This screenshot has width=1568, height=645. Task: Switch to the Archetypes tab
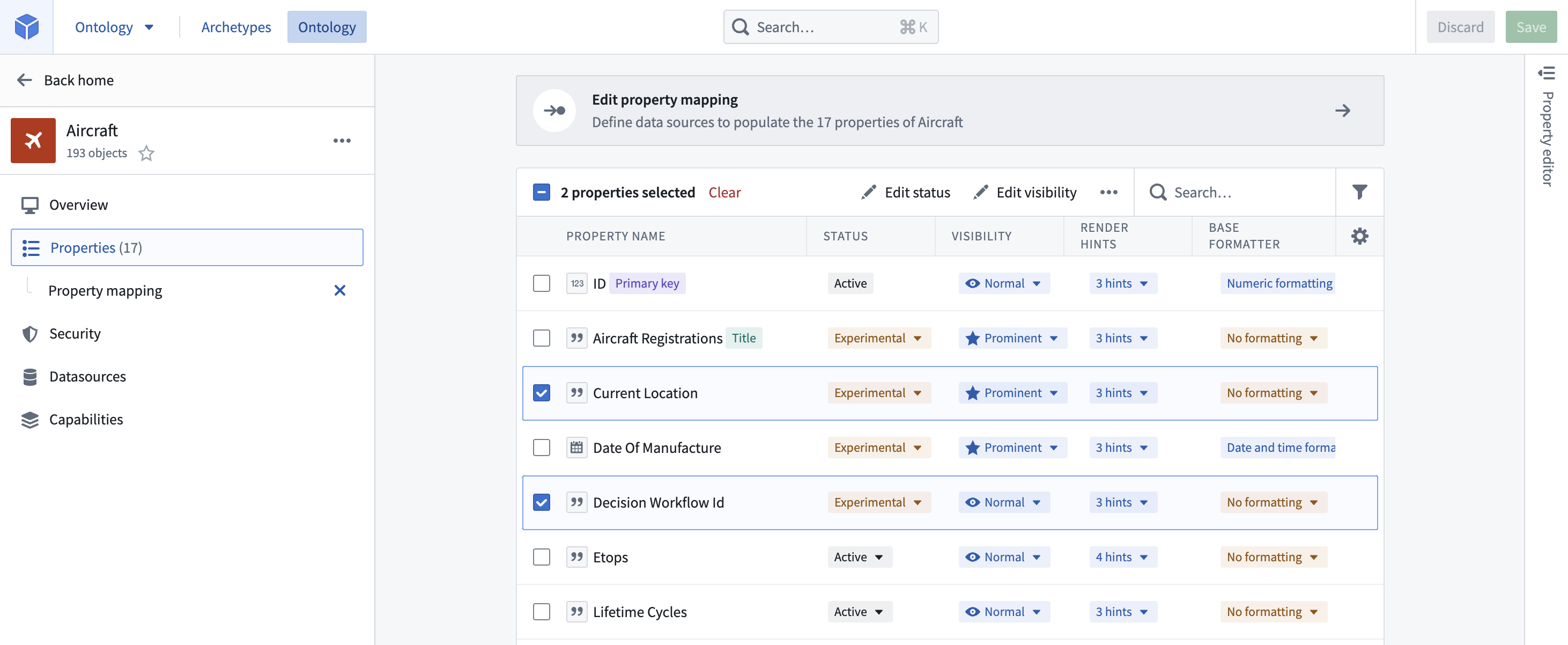(235, 27)
